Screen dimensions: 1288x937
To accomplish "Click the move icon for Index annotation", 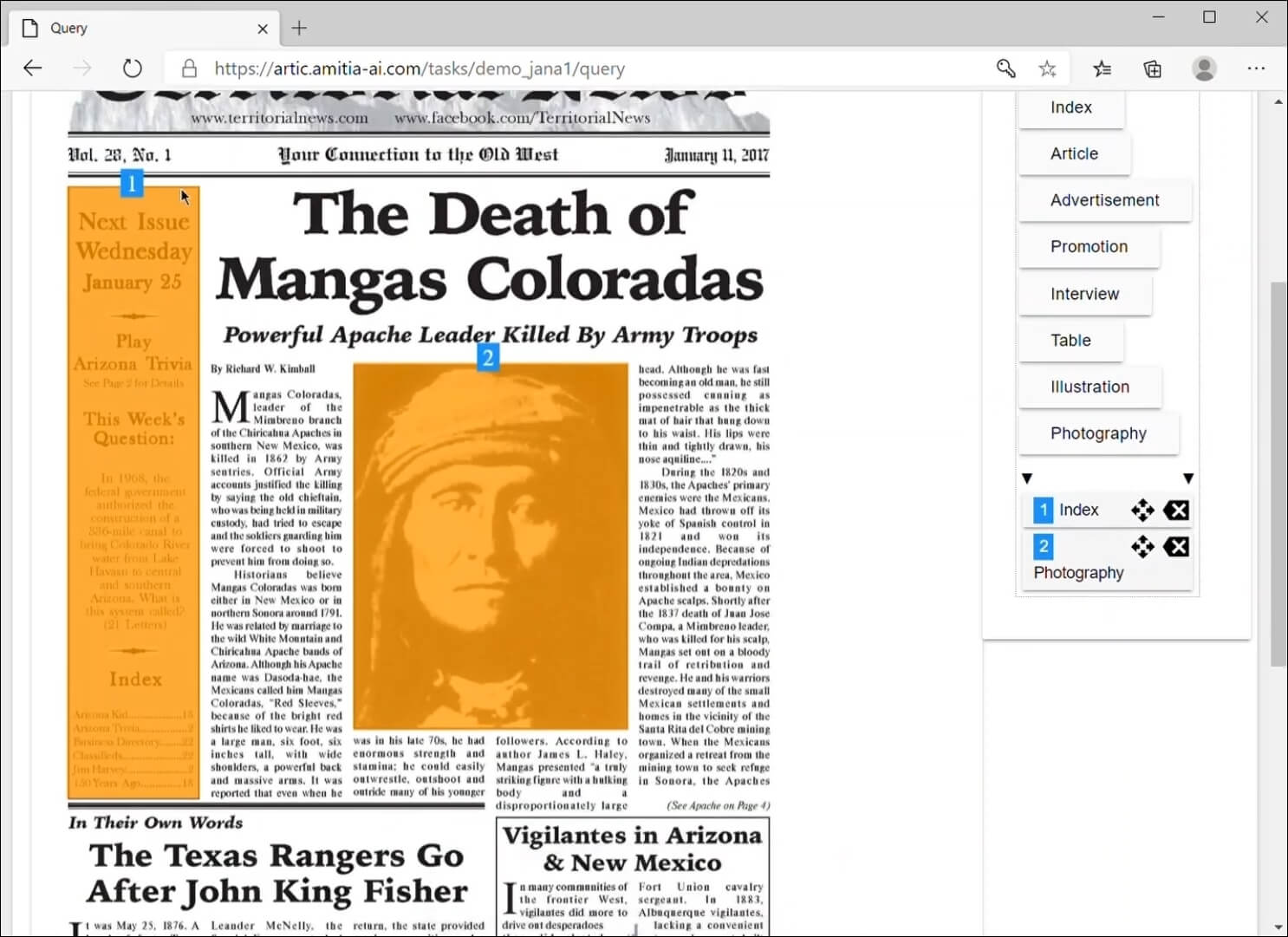I will tap(1142, 511).
